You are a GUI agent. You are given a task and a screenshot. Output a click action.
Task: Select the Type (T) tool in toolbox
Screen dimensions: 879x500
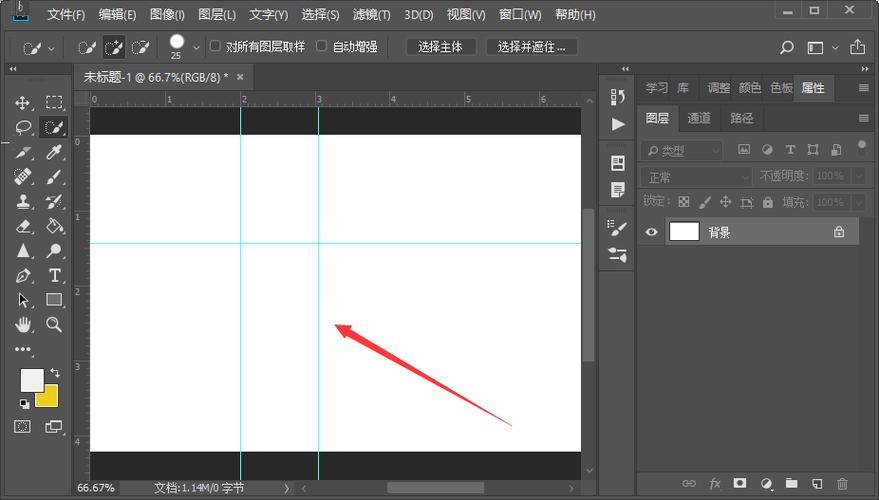click(x=54, y=275)
